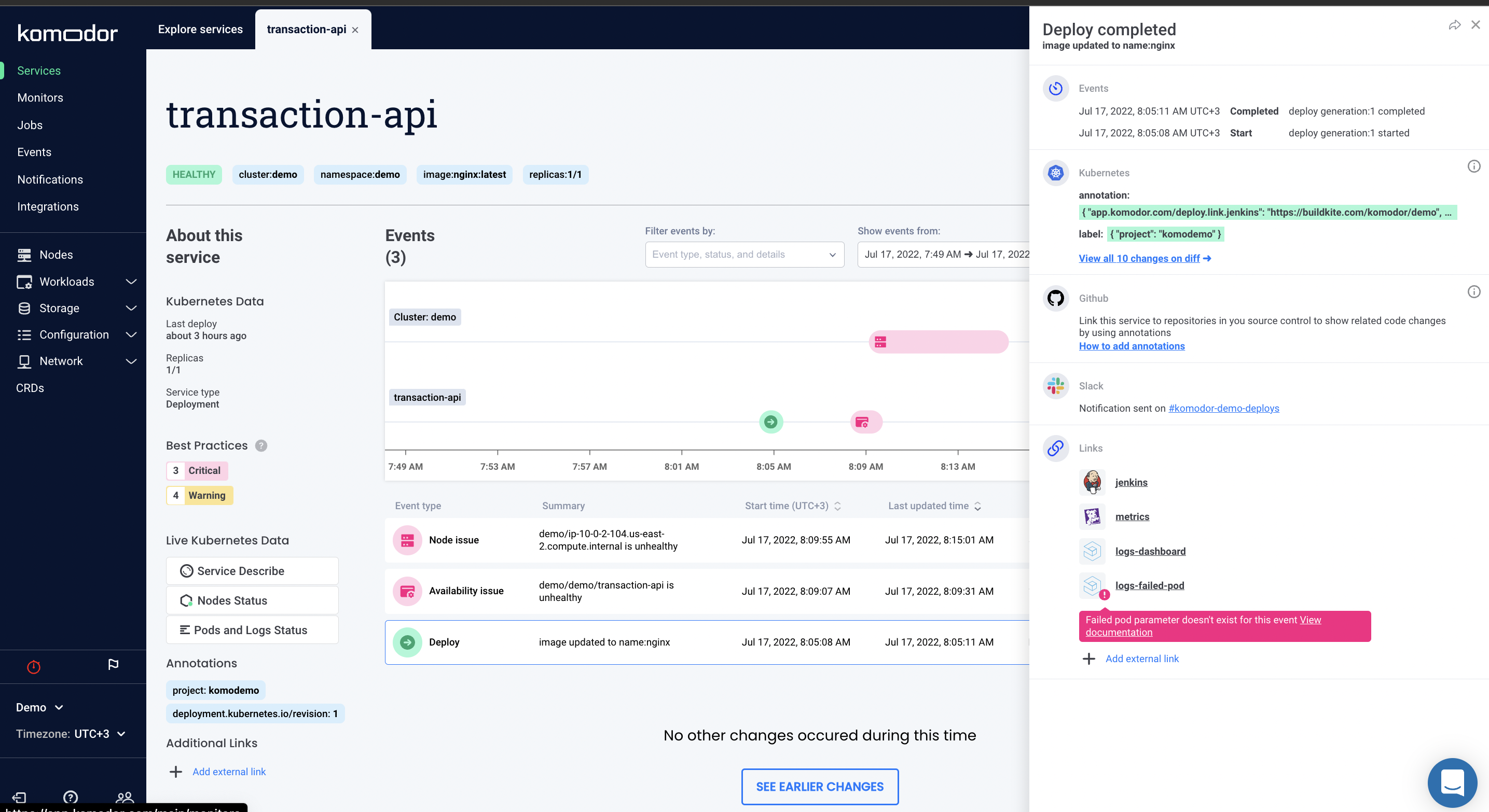Viewport: 1489px width, 812px height.
Task: Click the help question mark icon at bottom
Action: coord(71,797)
